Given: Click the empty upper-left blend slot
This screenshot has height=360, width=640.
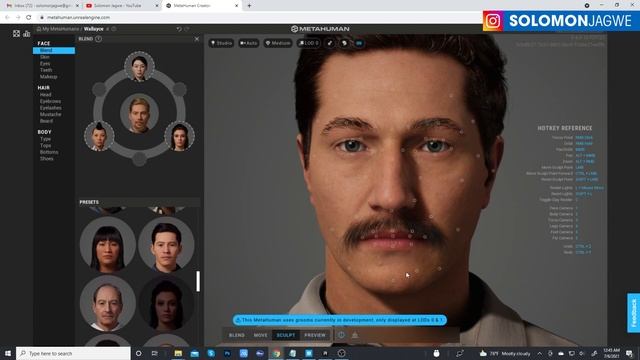Looking at the screenshot, I should pyautogui.click(x=99, y=89).
